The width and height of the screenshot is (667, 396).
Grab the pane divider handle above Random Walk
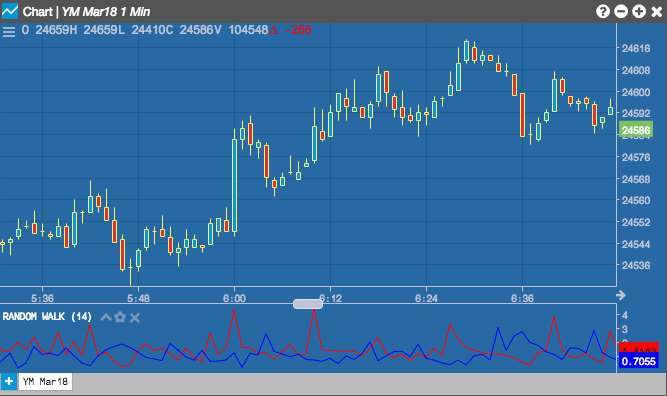click(308, 304)
